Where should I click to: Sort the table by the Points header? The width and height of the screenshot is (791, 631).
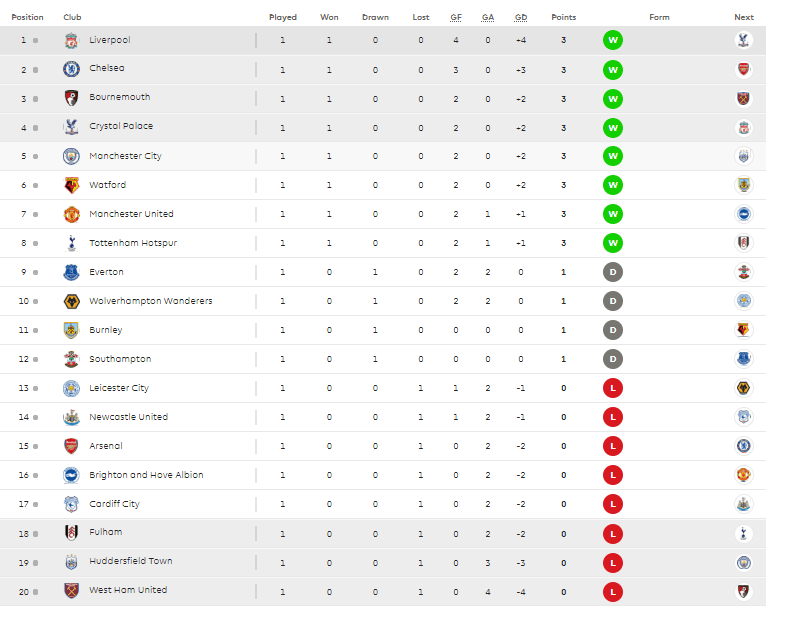coord(563,17)
